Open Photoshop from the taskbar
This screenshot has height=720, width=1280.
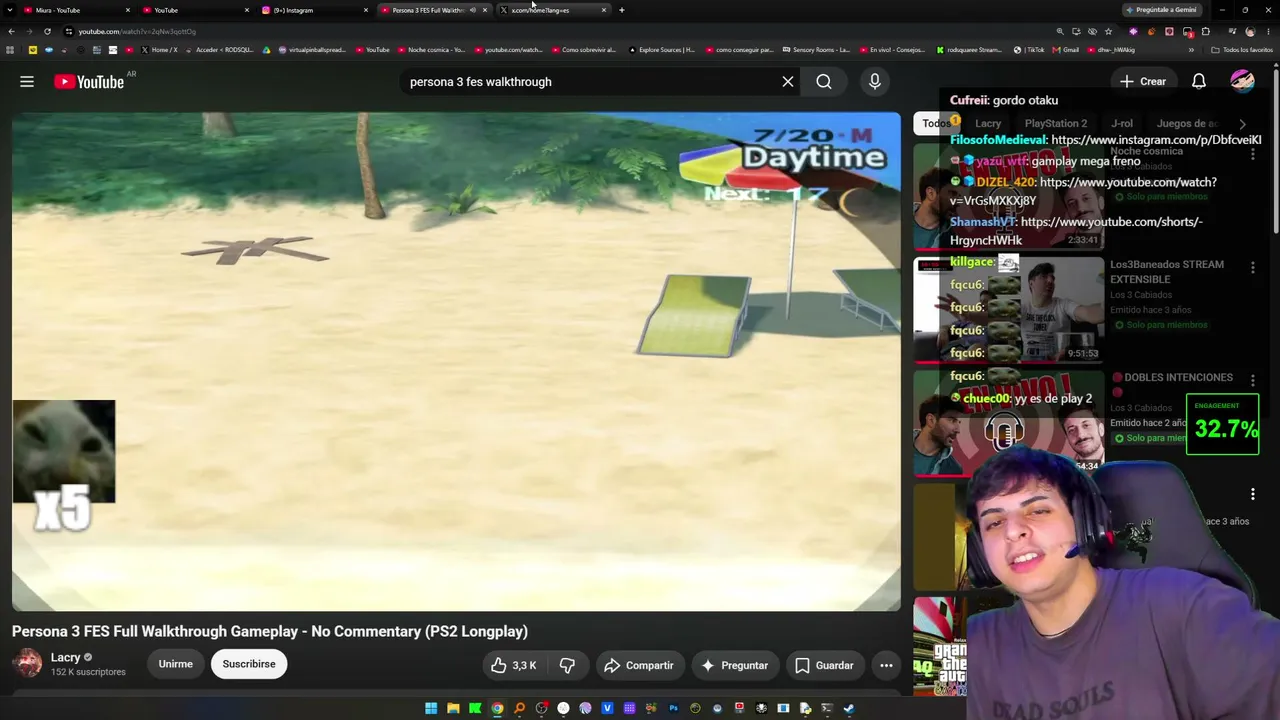[x=673, y=709]
